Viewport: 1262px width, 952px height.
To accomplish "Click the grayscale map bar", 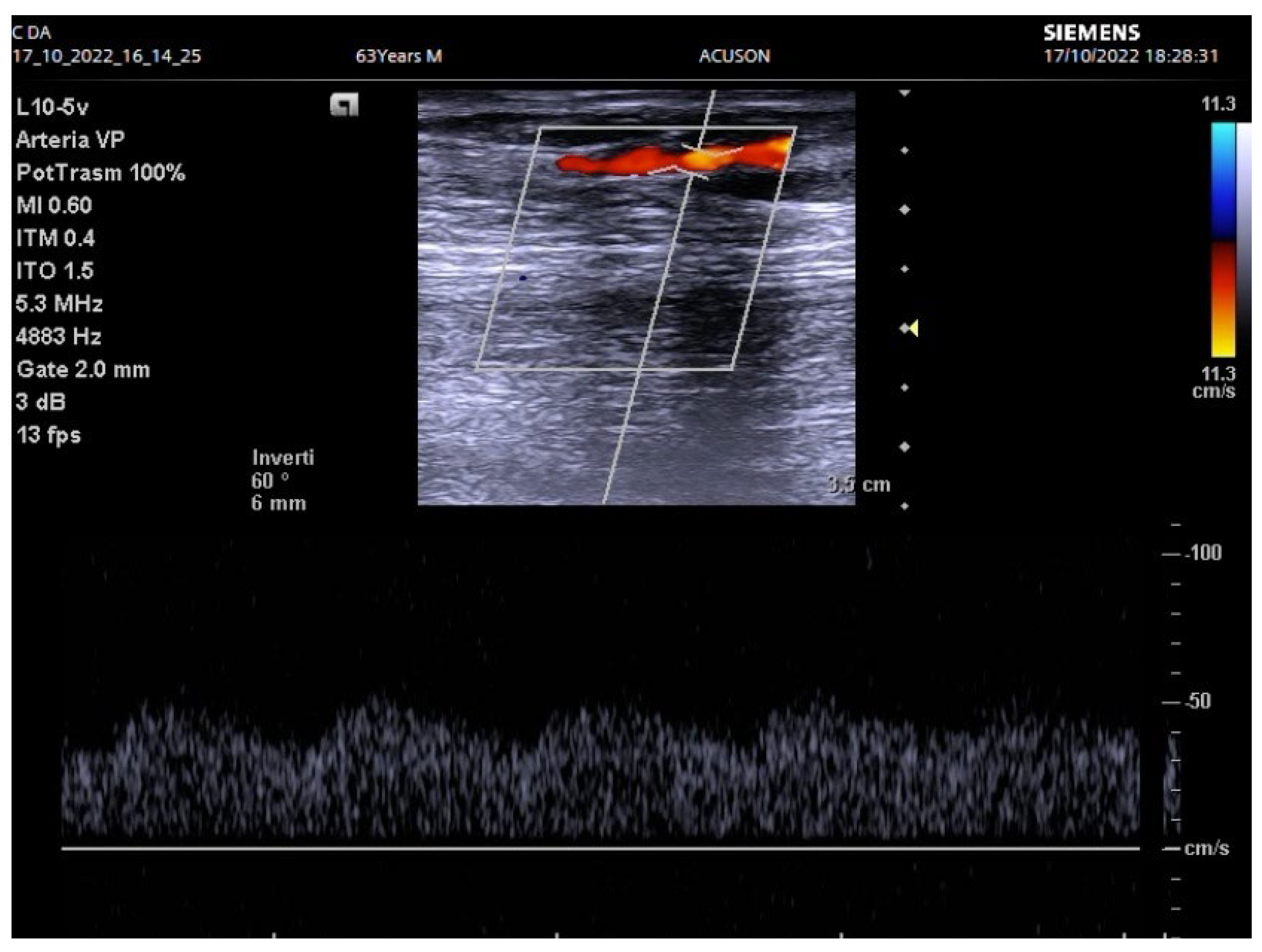I will coord(1244,240).
